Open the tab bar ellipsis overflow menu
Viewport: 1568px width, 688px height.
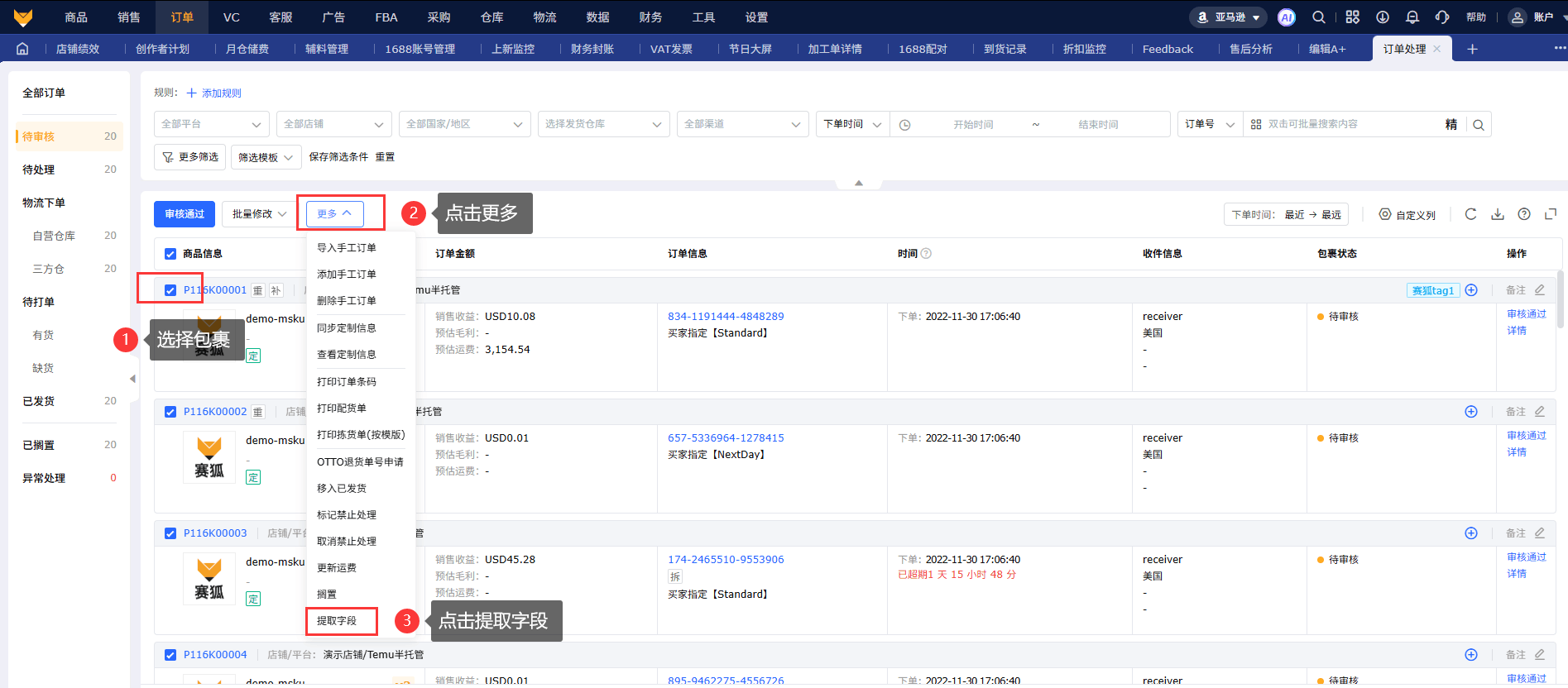(x=1560, y=48)
